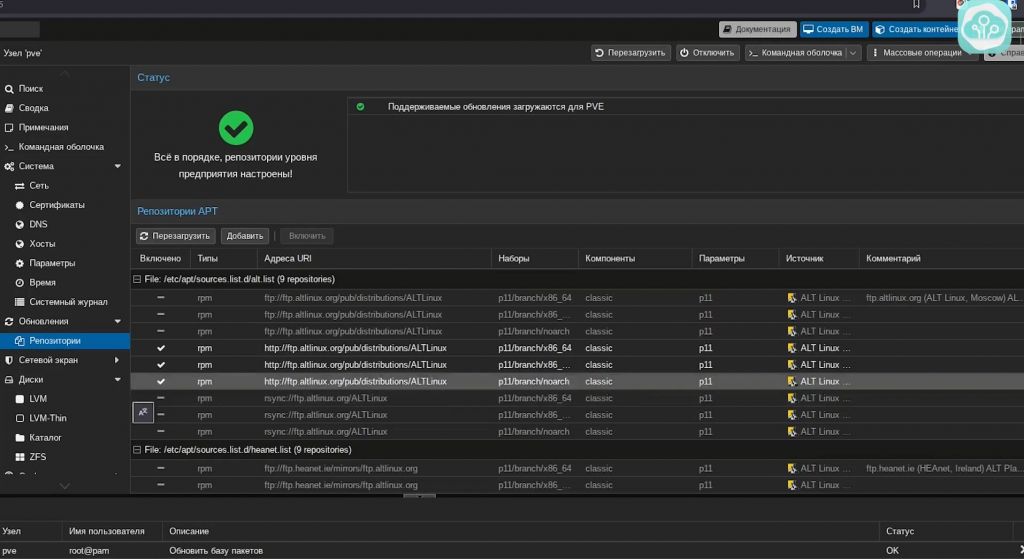
Task: Open the LVM-Thin page
Action: pyautogui.click(x=48, y=419)
